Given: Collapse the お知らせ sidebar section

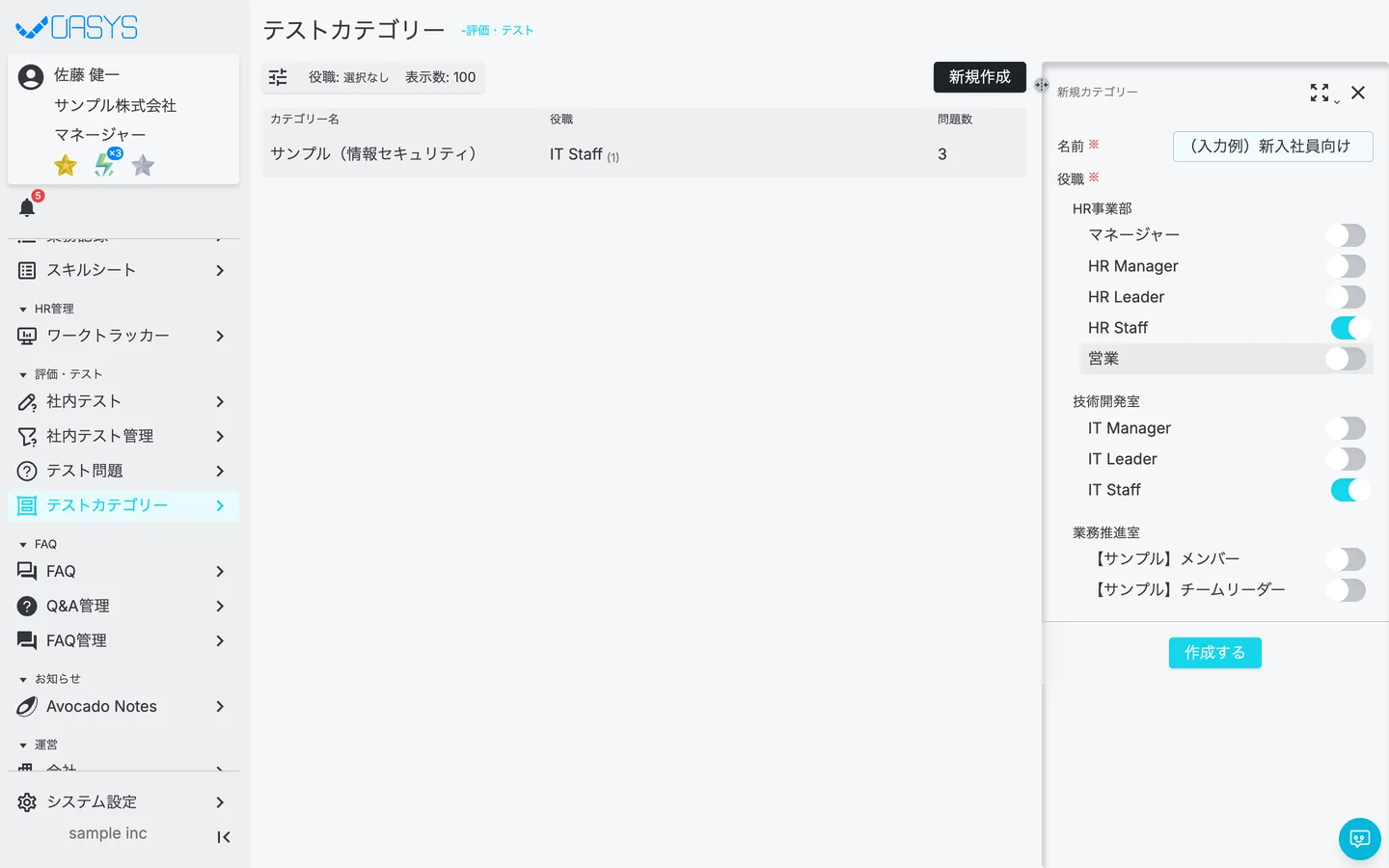Looking at the screenshot, I should pos(50,679).
